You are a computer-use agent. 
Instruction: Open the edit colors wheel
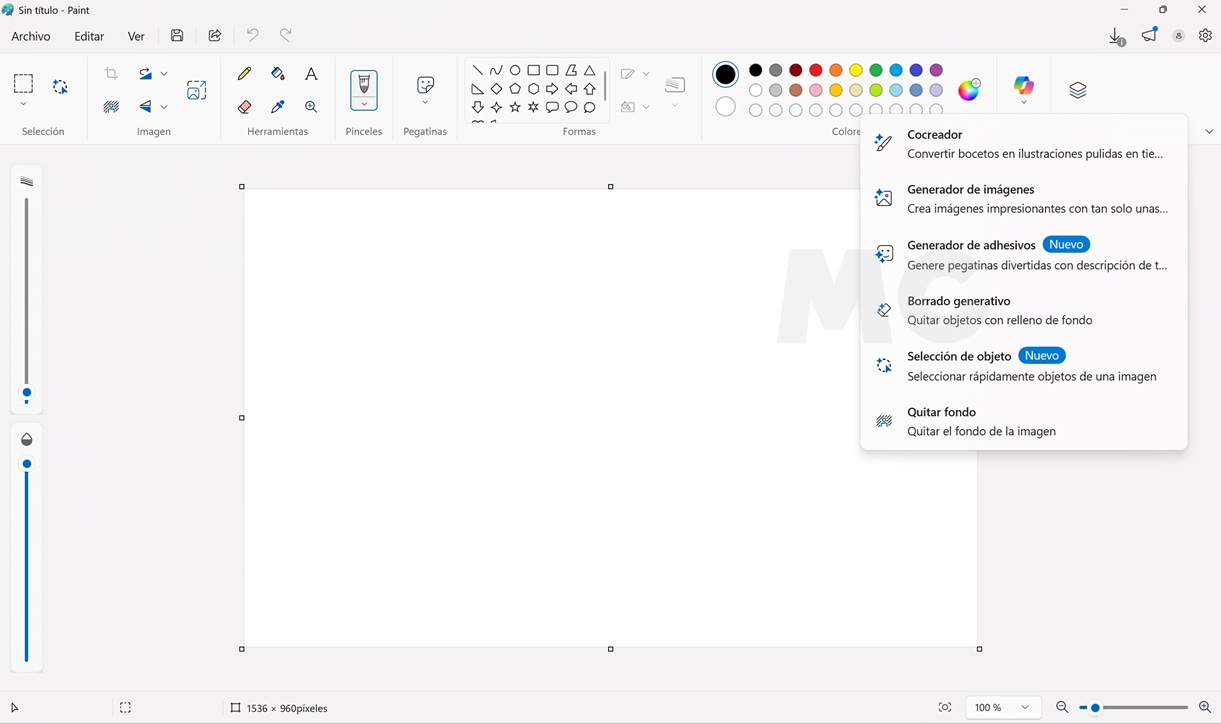click(x=969, y=90)
